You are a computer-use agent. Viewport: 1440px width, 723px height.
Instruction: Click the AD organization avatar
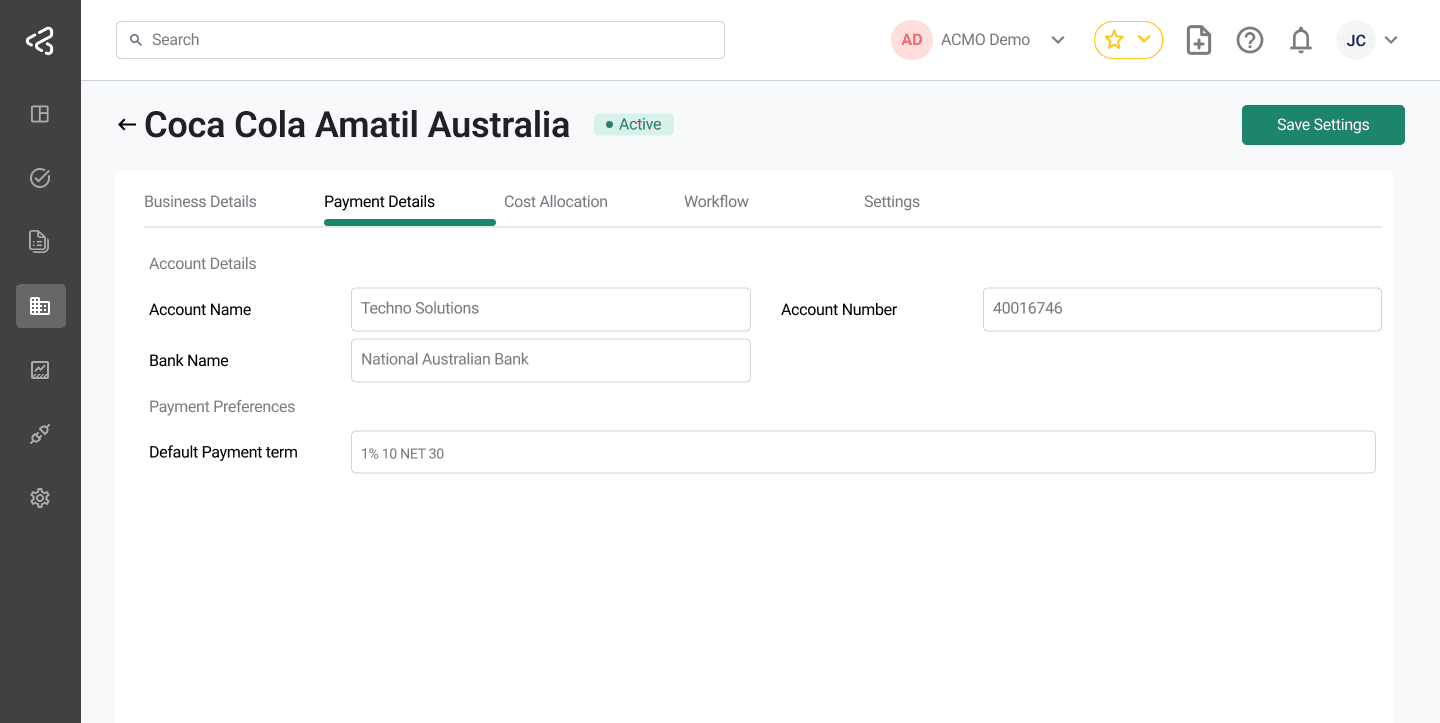[x=912, y=40]
